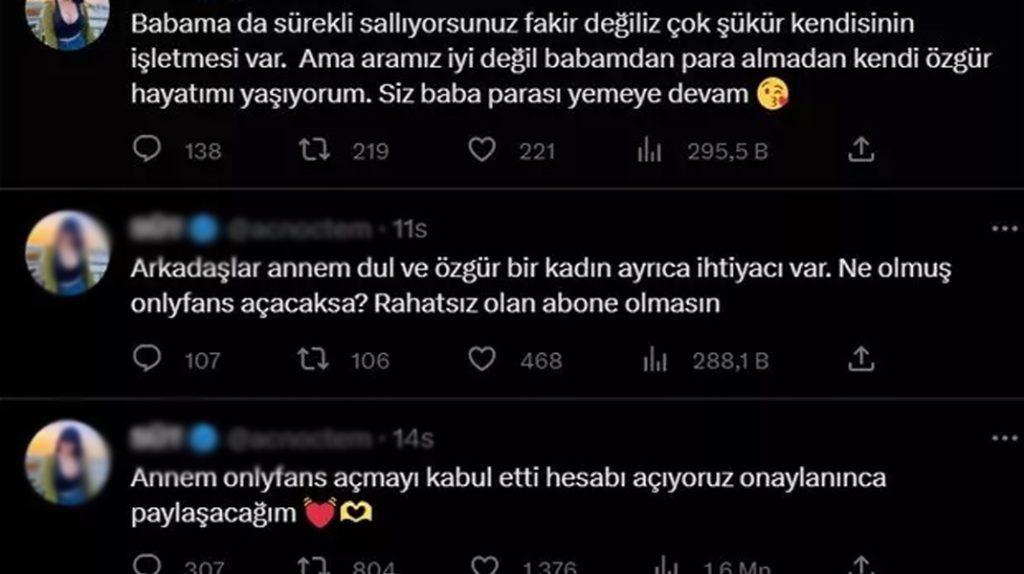This screenshot has height=574, width=1024.
Task: Share the first tweet about baba parası
Action: click(x=861, y=150)
